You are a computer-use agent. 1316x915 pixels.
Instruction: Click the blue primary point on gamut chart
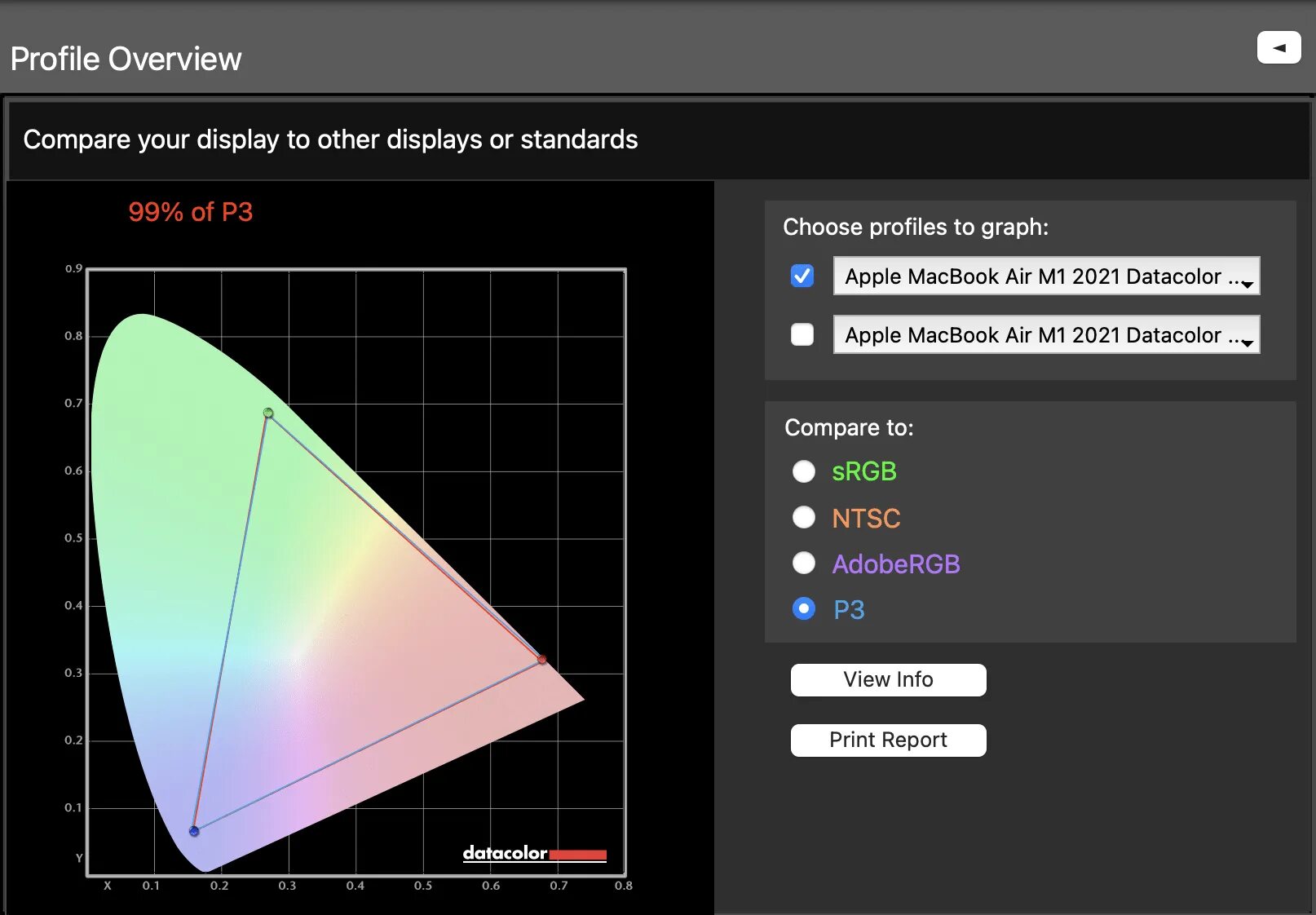click(194, 831)
